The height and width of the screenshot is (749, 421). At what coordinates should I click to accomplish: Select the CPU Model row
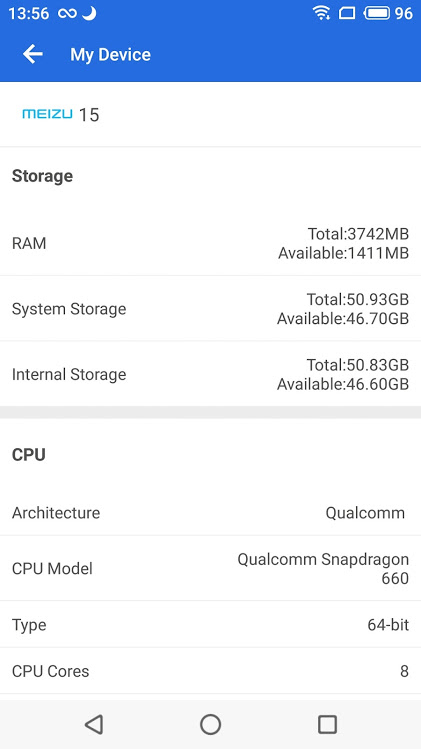pyautogui.click(x=210, y=568)
